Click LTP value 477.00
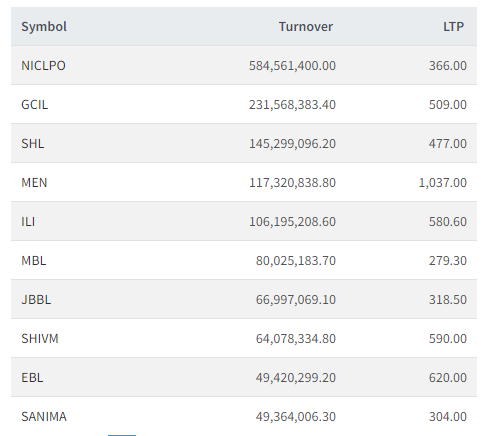482x436 pixels. tap(448, 144)
